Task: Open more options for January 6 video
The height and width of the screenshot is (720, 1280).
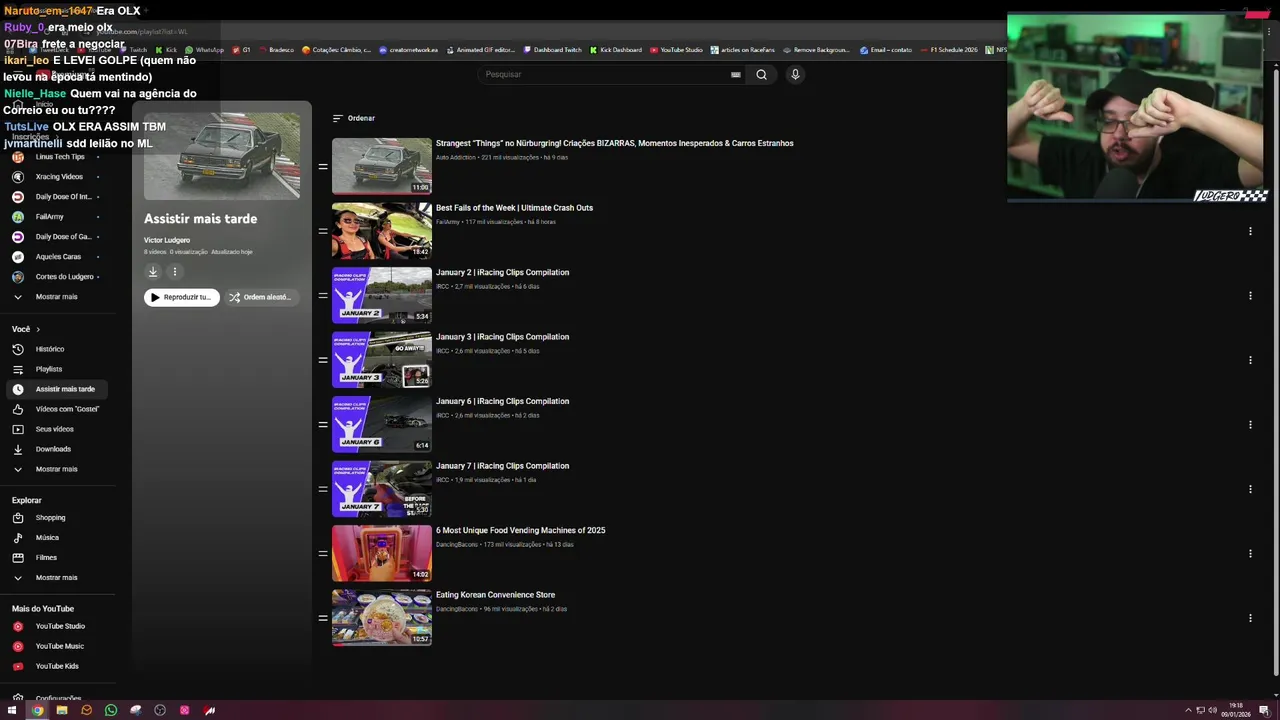Action: pyautogui.click(x=1250, y=425)
